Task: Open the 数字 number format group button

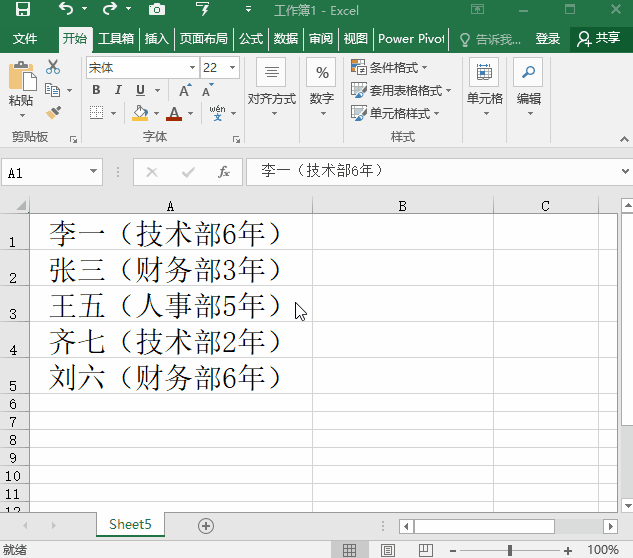Action: (322, 88)
